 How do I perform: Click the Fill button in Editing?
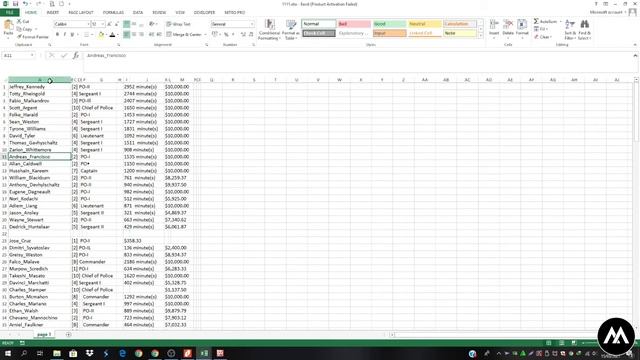point(540,29)
